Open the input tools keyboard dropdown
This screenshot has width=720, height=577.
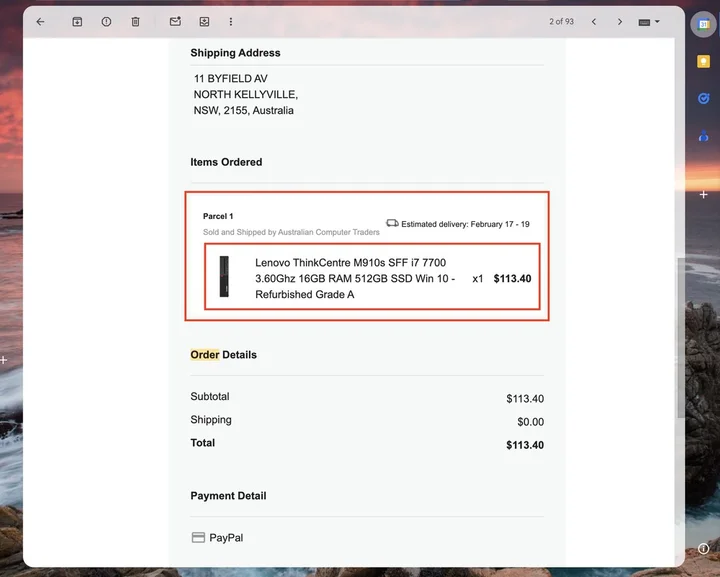coord(650,22)
